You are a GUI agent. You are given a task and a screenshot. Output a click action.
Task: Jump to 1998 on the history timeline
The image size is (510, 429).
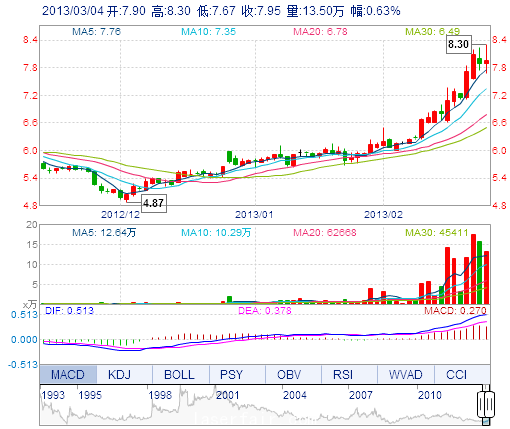click(x=160, y=395)
